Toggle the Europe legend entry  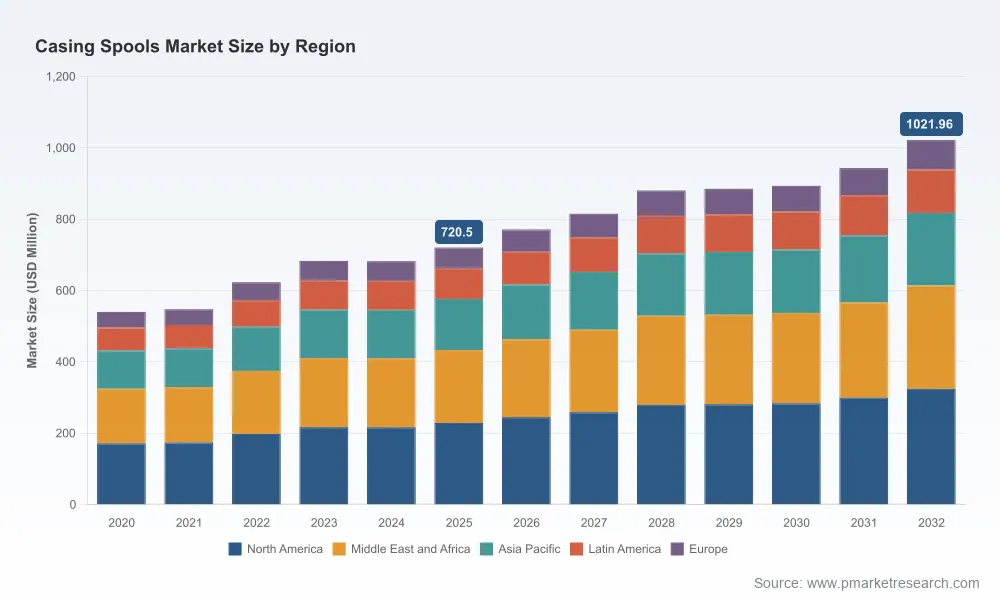point(699,549)
